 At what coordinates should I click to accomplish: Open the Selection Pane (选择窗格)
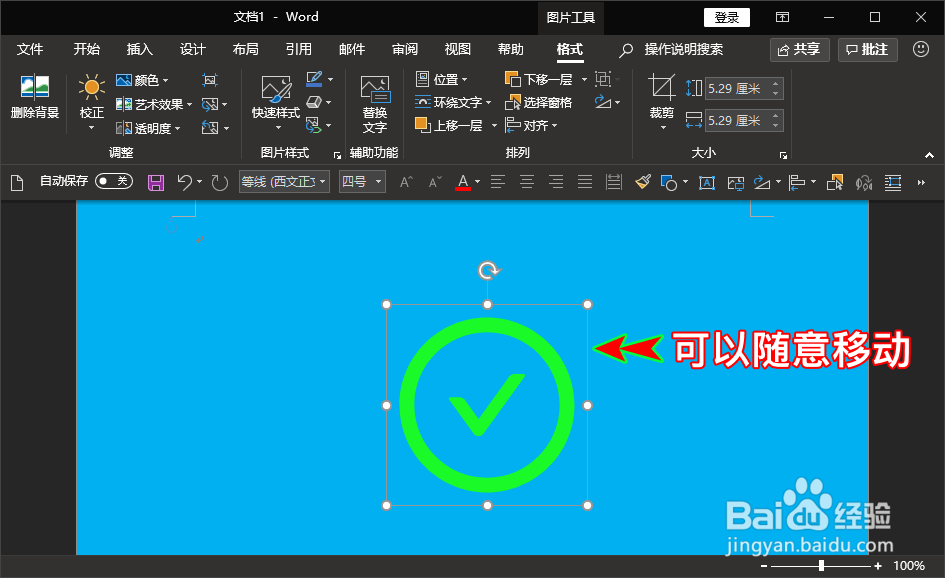[x=538, y=102]
